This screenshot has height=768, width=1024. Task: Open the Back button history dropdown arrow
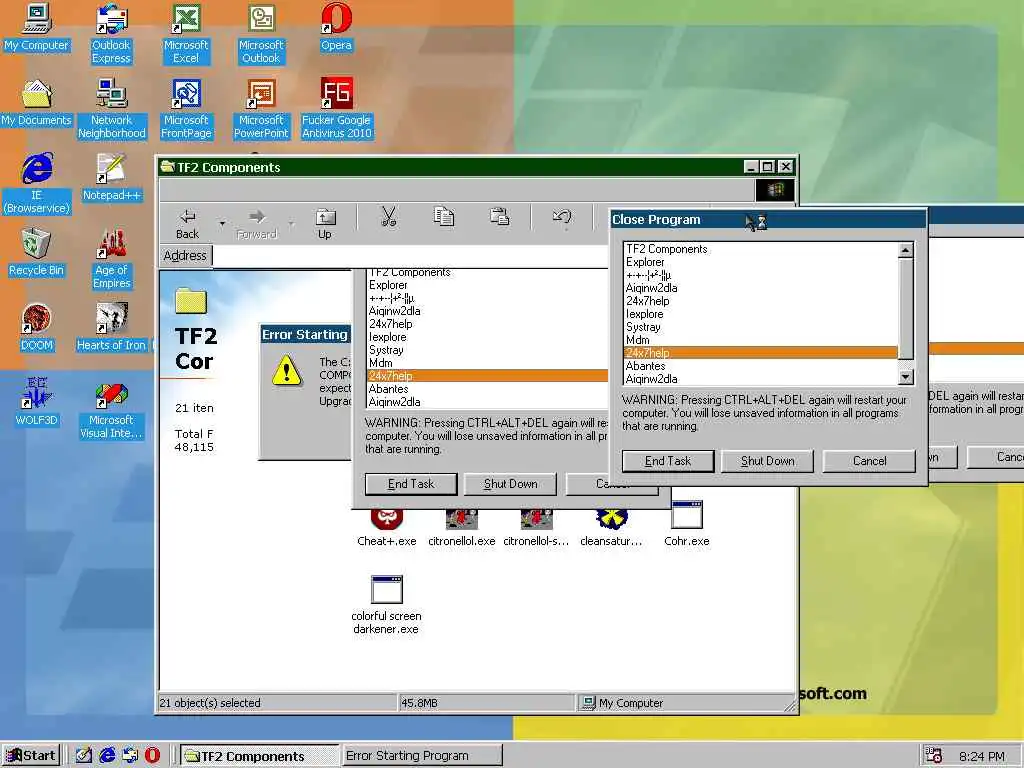pyautogui.click(x=222, y=224)
